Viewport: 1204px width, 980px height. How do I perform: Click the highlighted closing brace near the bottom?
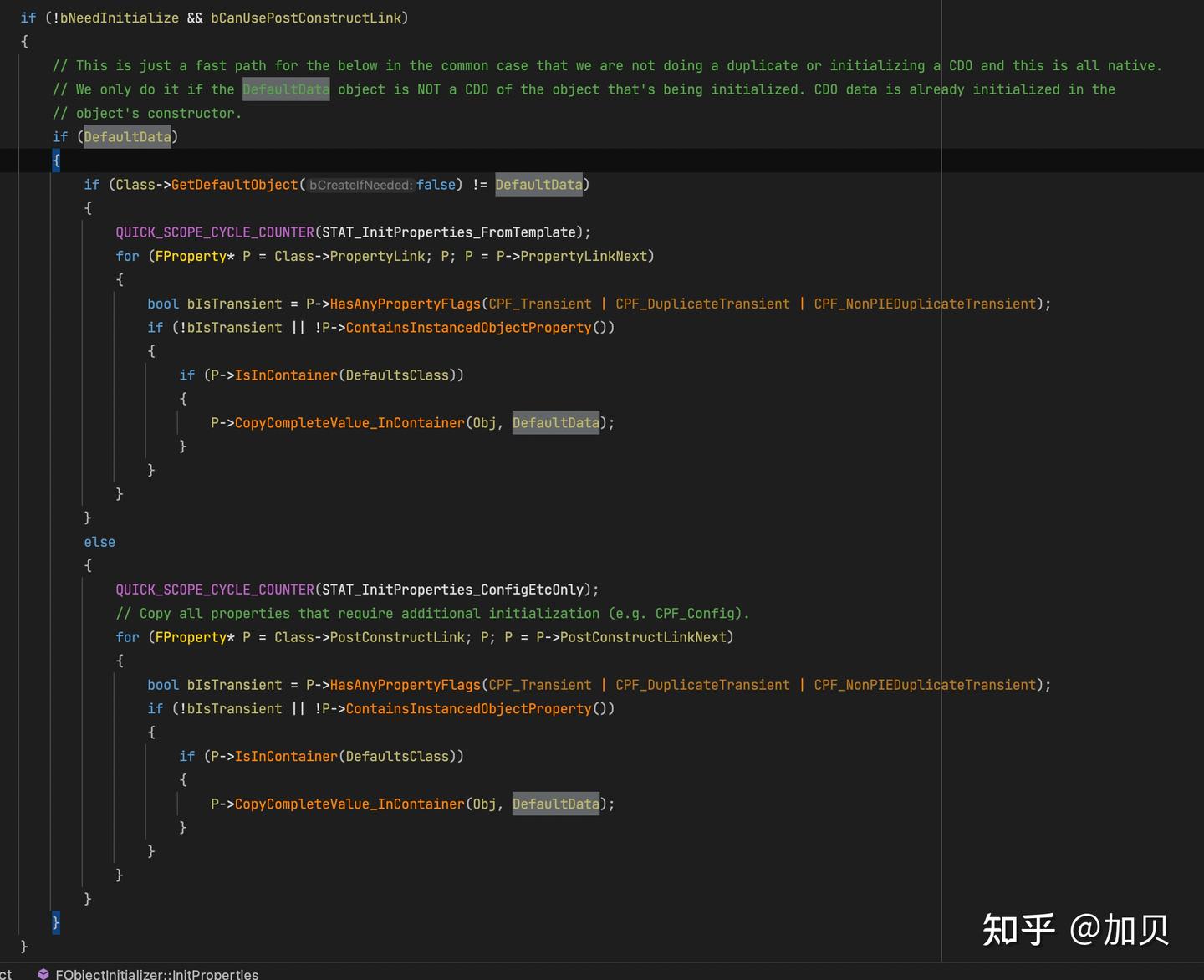(56, 922)
